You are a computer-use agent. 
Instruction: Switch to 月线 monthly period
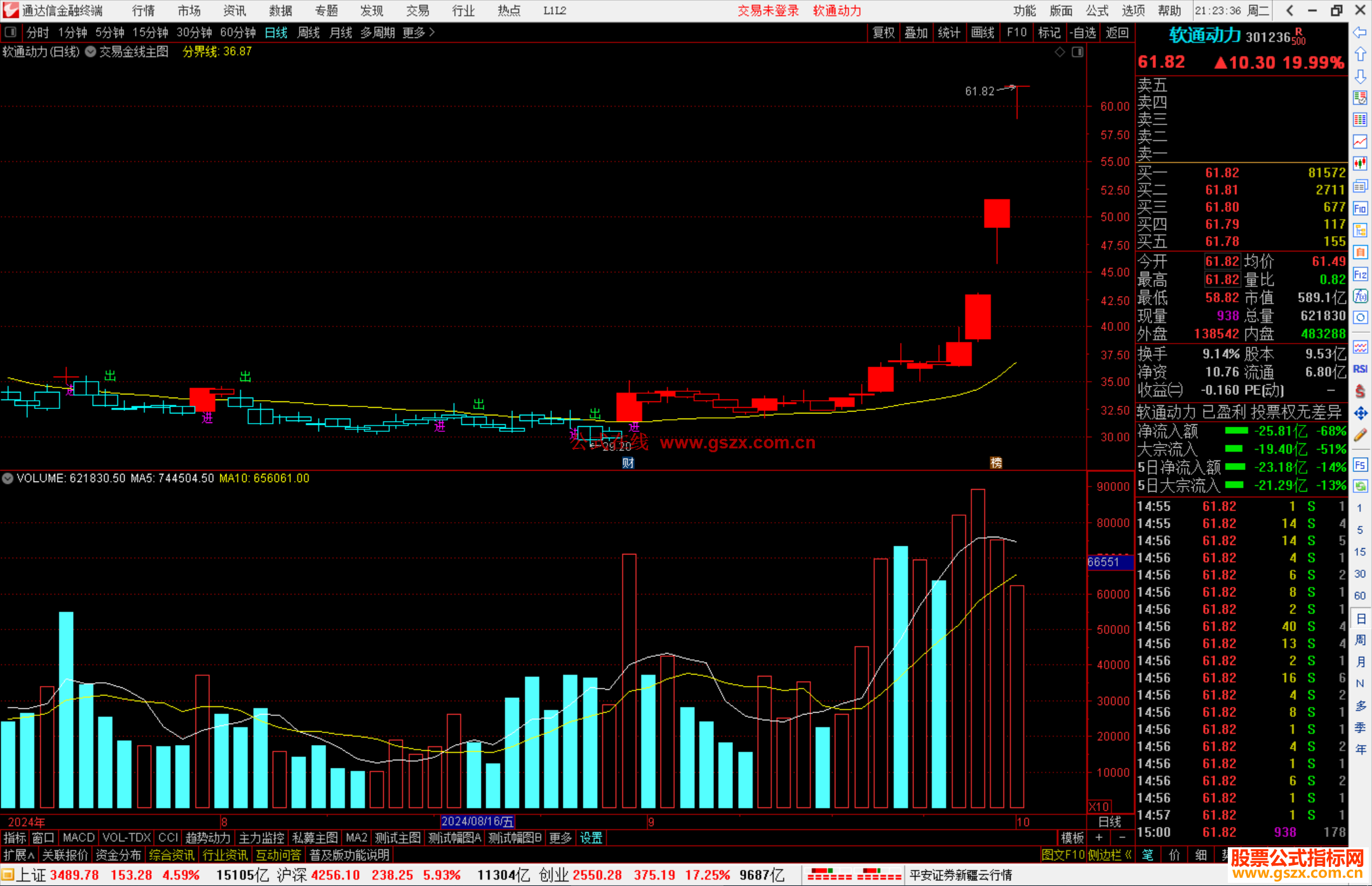(x=341, y=32)
